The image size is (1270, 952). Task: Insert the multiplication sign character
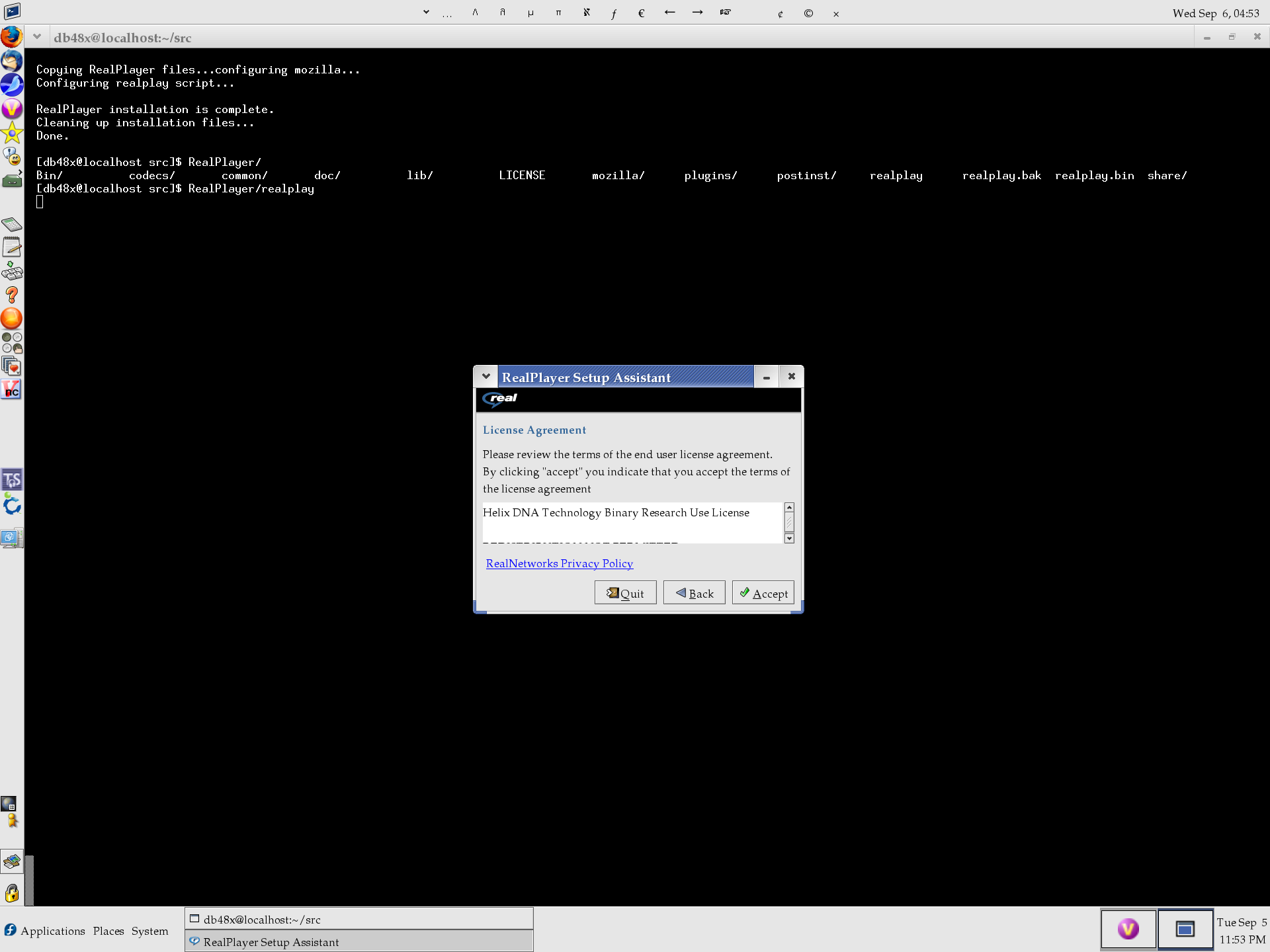coord(836,13)
